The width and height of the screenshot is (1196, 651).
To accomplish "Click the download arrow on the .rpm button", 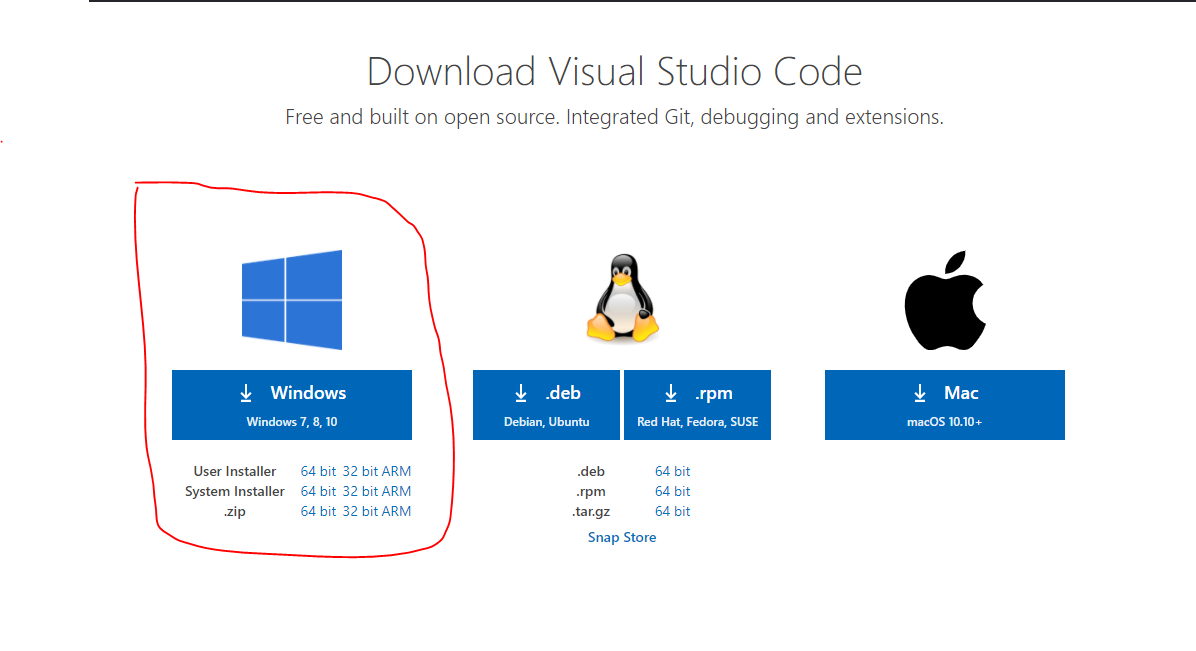I will (x=670, y=393).
